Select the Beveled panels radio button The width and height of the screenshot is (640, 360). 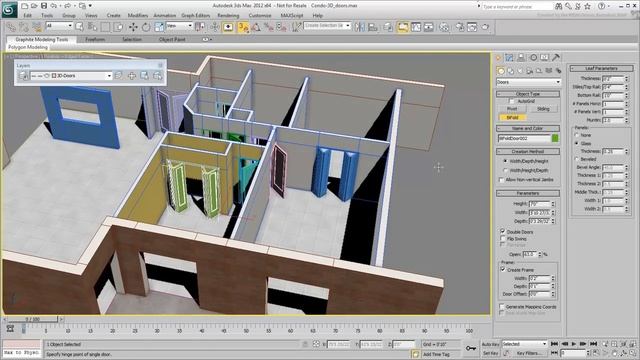tap(577, 159)
